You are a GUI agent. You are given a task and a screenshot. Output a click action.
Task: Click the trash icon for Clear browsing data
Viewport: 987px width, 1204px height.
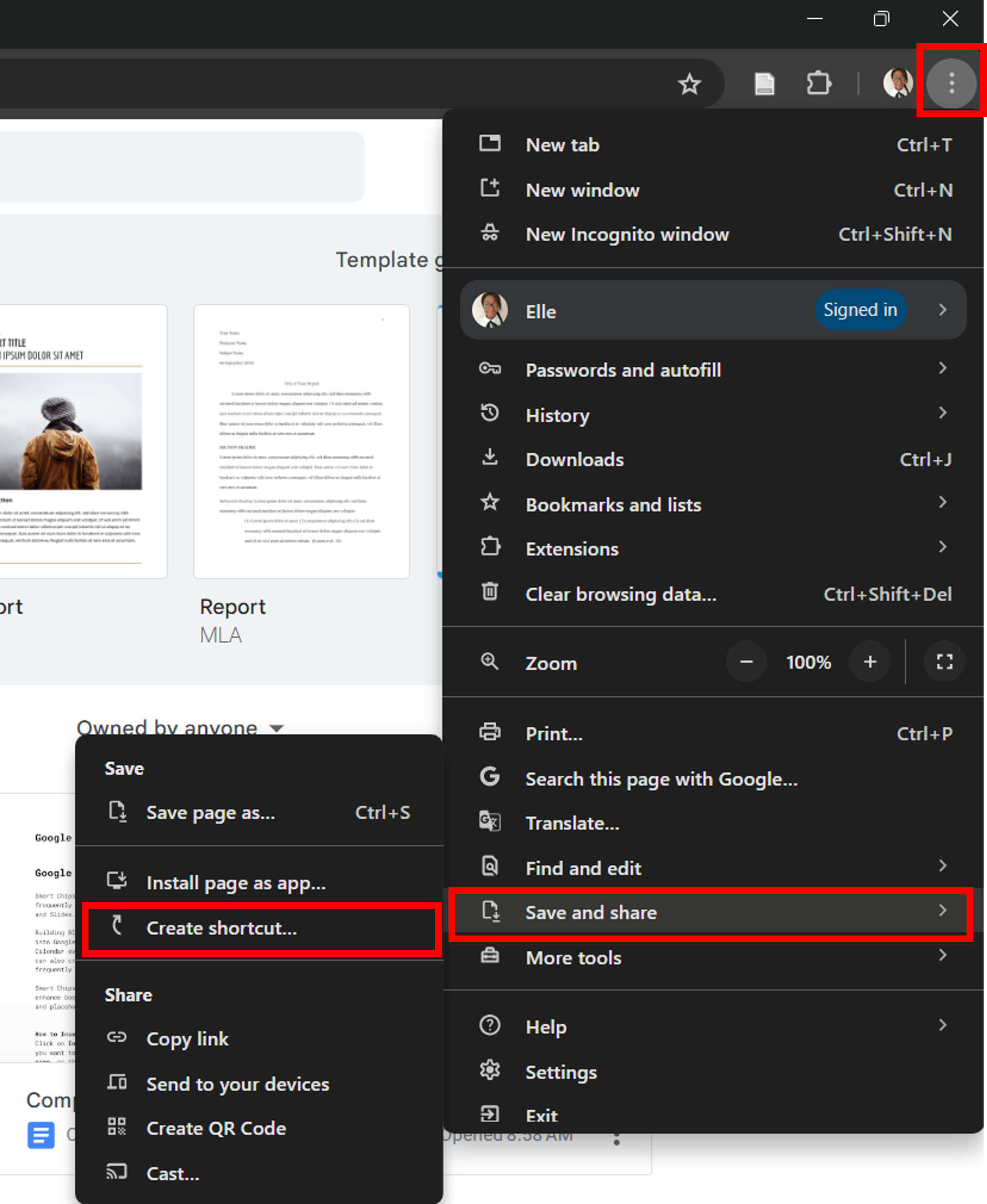click(489, 592)
